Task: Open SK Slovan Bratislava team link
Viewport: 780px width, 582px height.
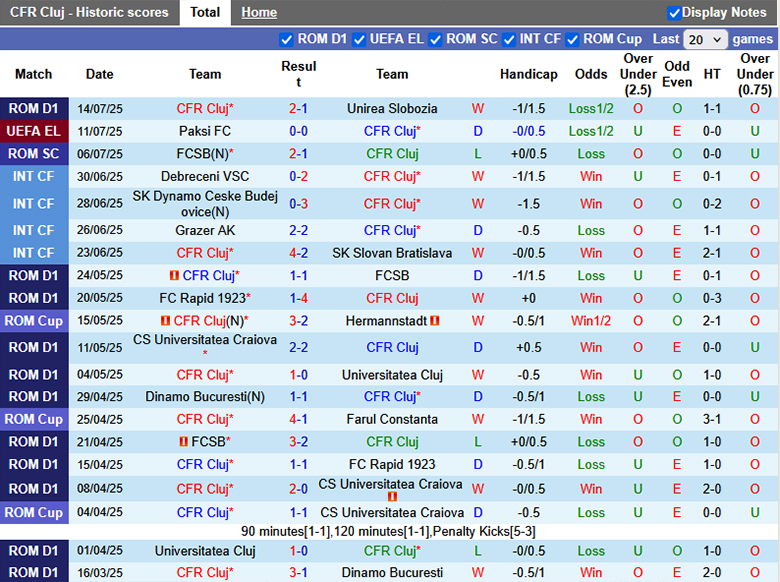Action: pos(392,253)
